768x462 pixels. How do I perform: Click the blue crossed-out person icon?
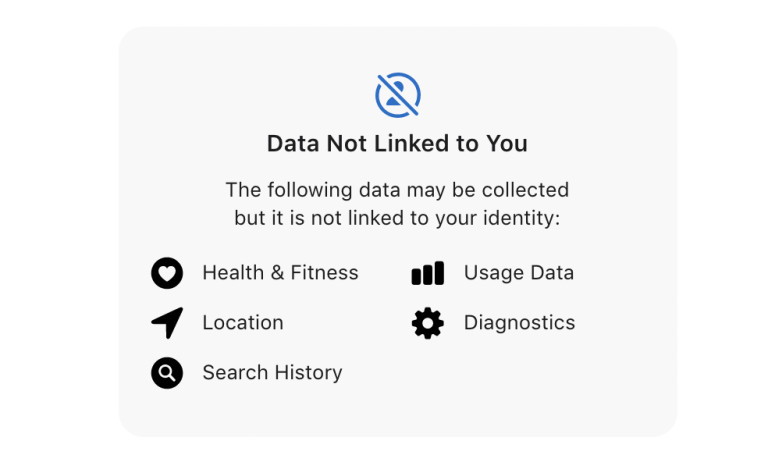397,95
